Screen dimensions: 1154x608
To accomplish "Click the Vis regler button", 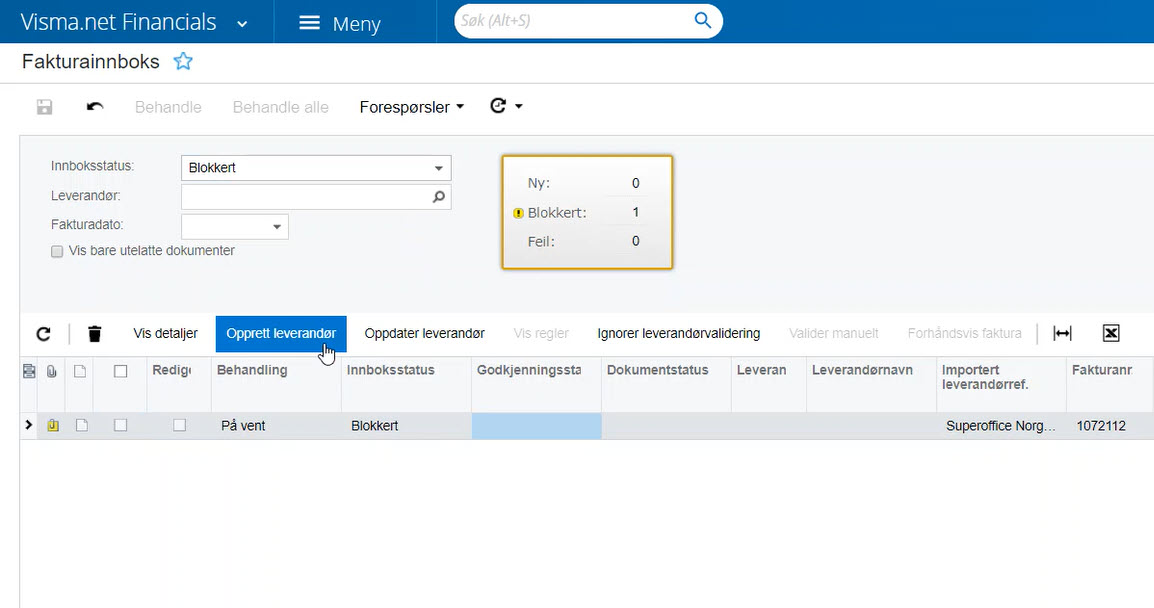I will (x=541, y=333).
